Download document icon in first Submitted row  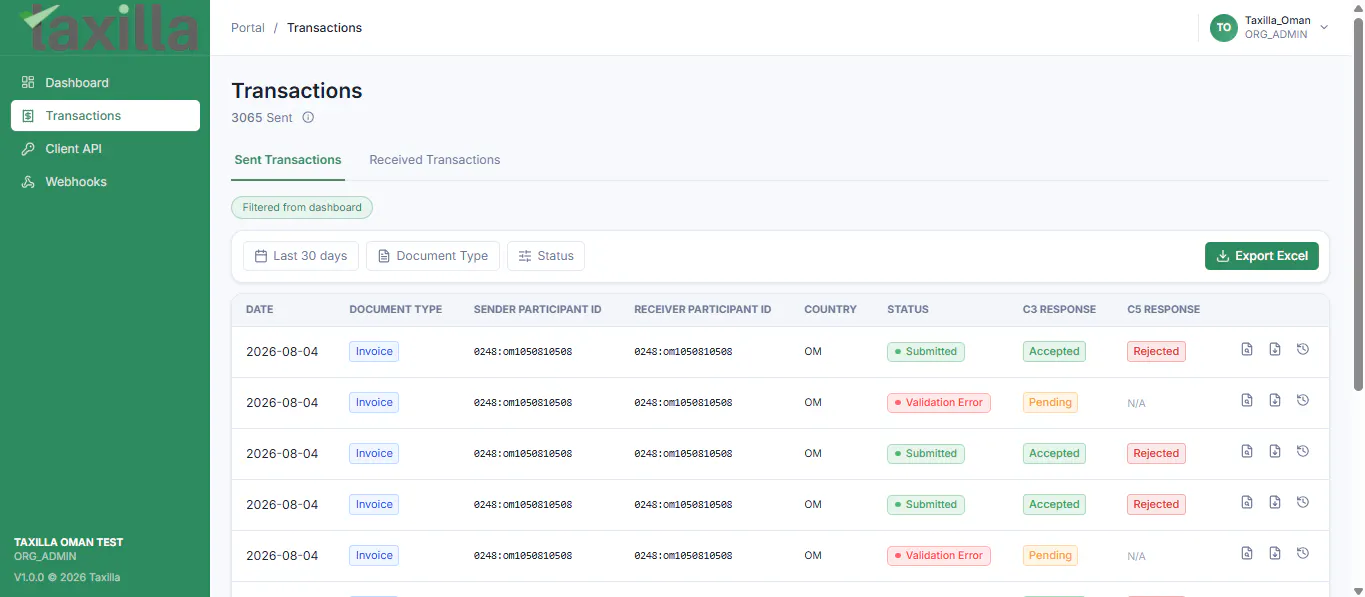1275,349
